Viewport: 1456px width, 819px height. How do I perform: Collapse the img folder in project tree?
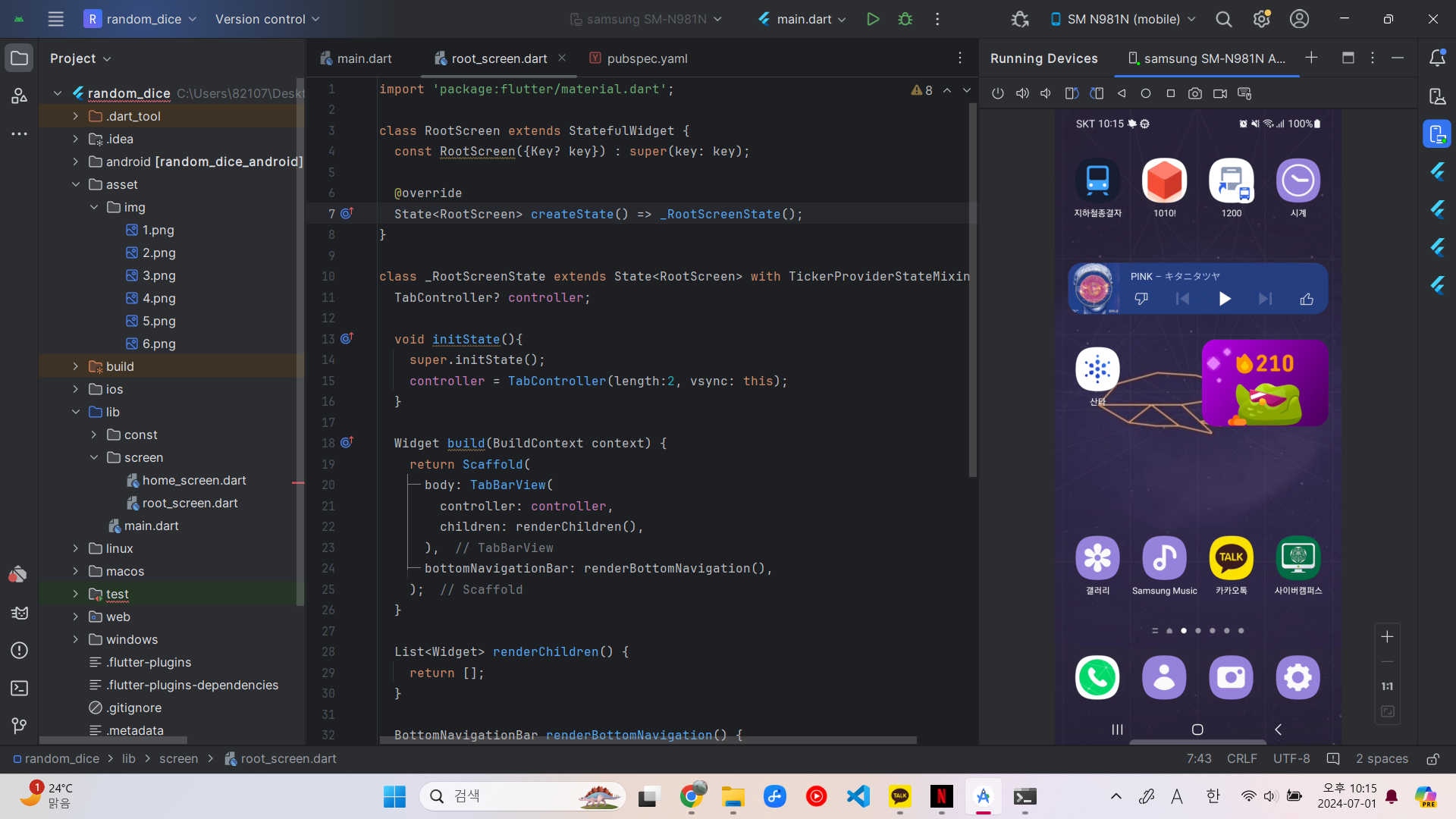(94, 207)
